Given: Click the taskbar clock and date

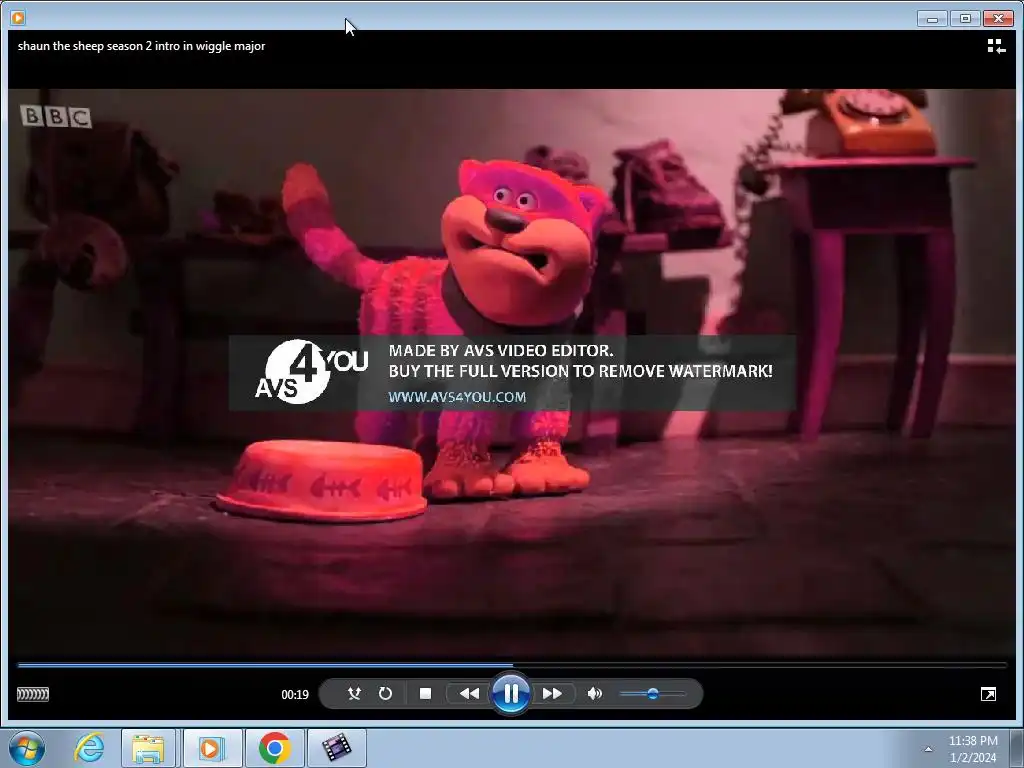Looking at the screenshot, I should pyautogui.click(x=972, y=748).
